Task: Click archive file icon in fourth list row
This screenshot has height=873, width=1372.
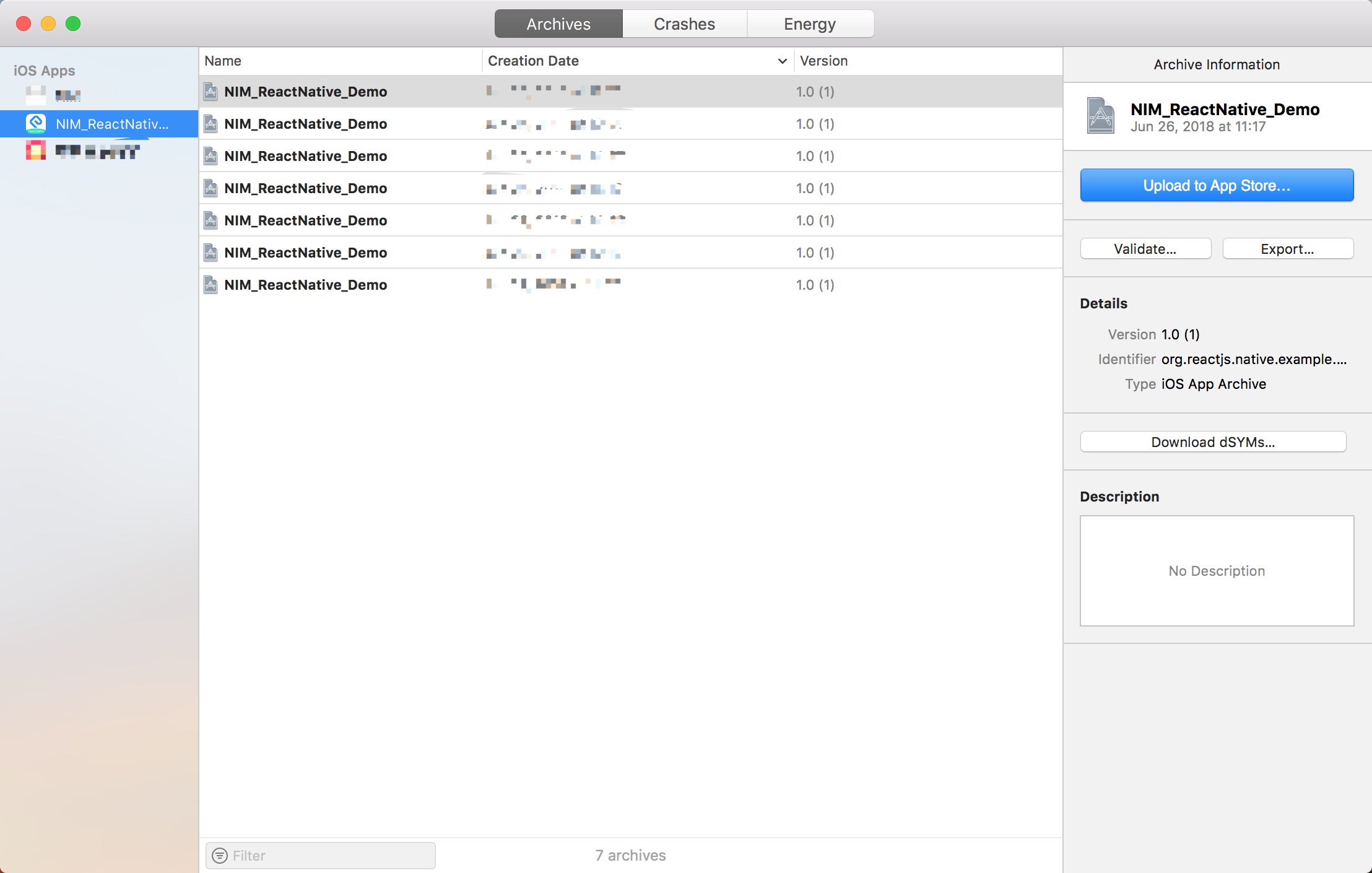Action: [x=211, y=188]
